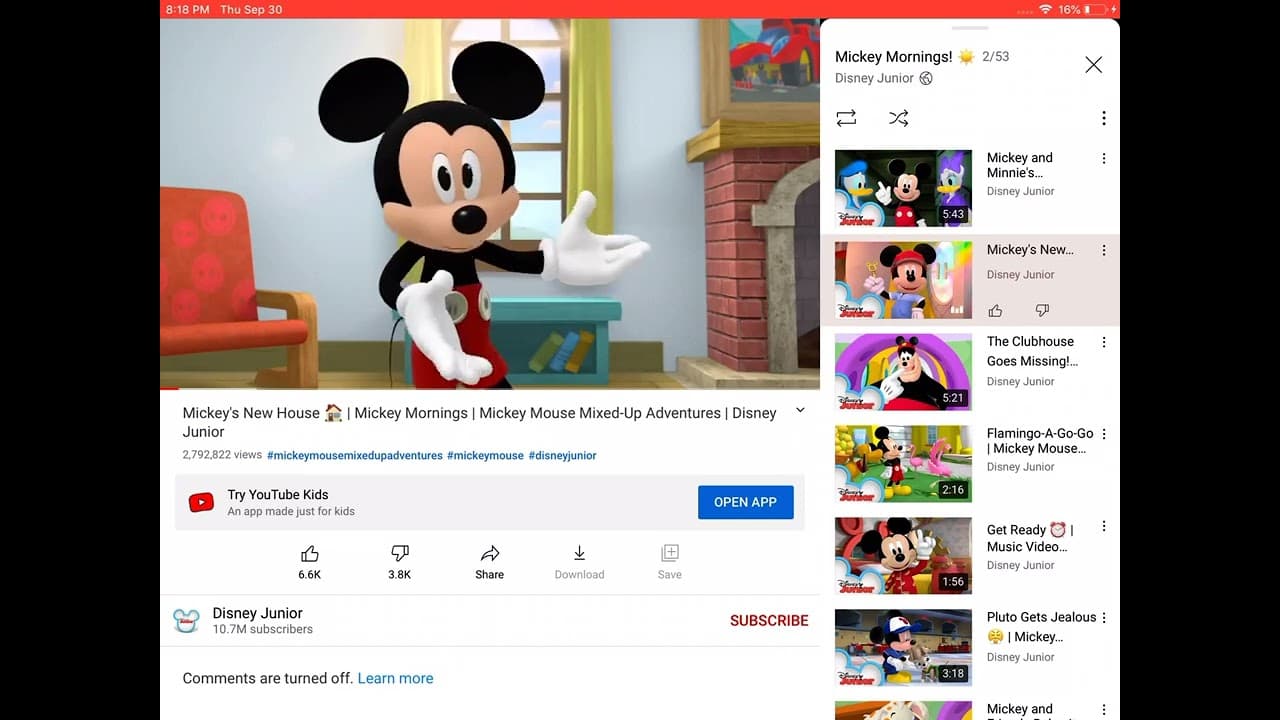
Task: Play Flamingo-A-Go-Go thumbnail
Action: coord(903,464)
